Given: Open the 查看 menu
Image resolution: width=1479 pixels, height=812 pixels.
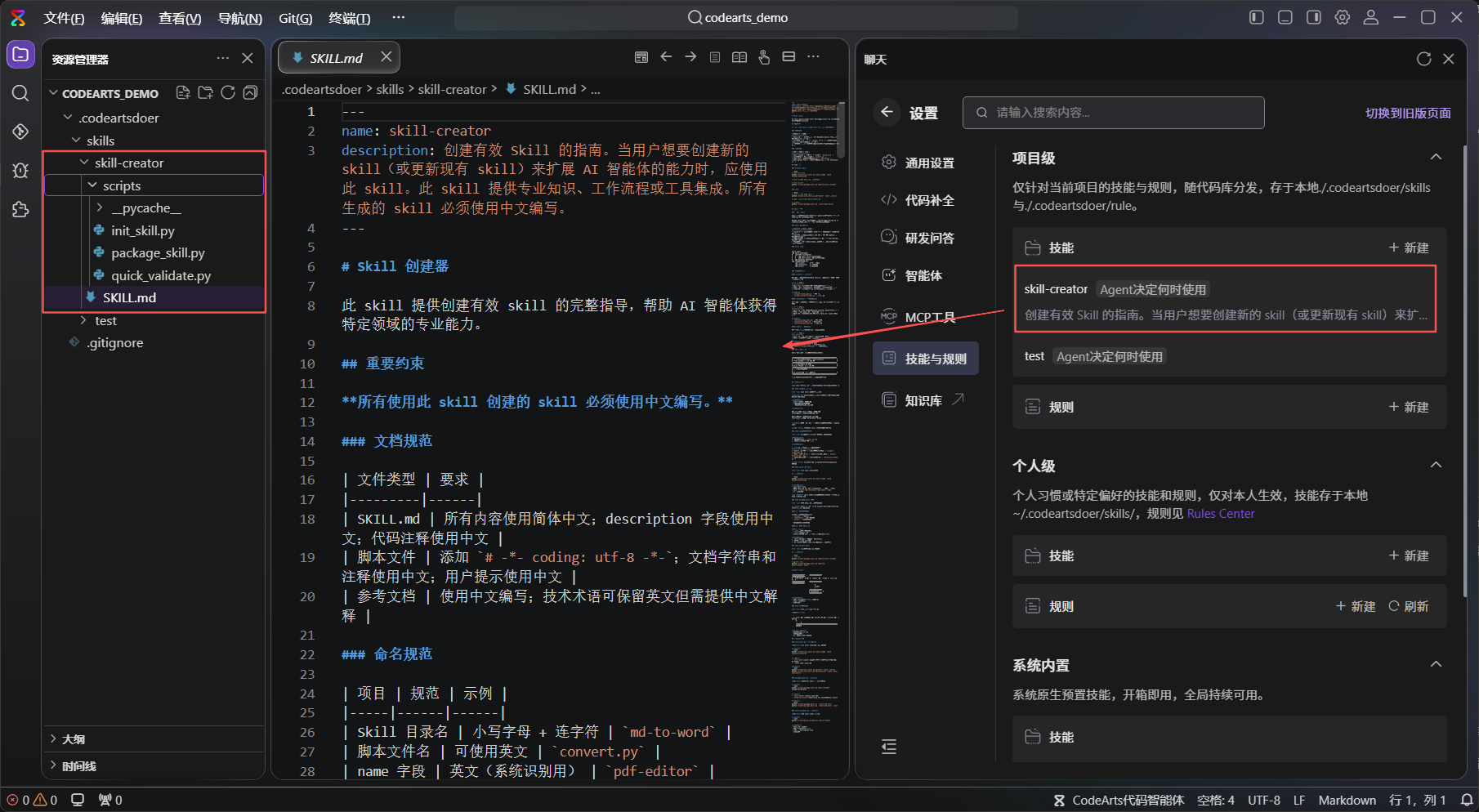Looking at the screenshot, I should (x=180, y=18).
